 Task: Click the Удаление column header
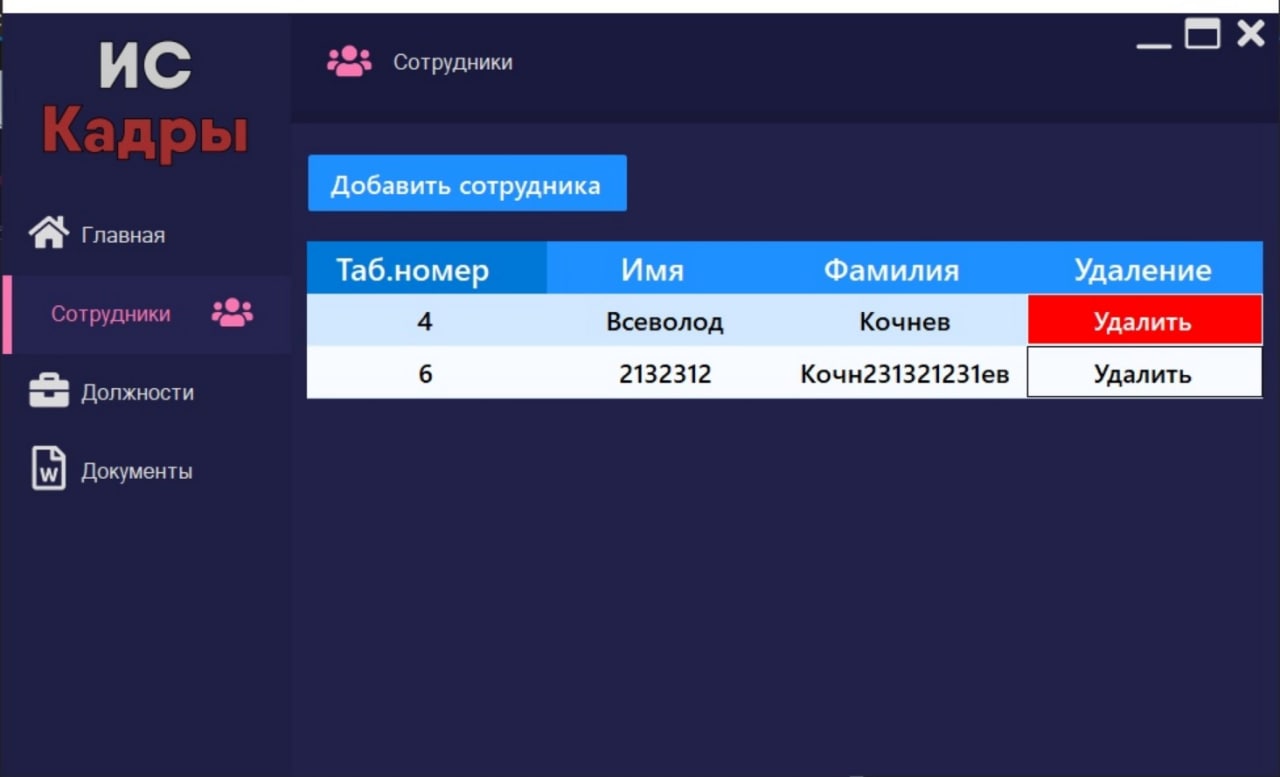(x=1144, y=269)
